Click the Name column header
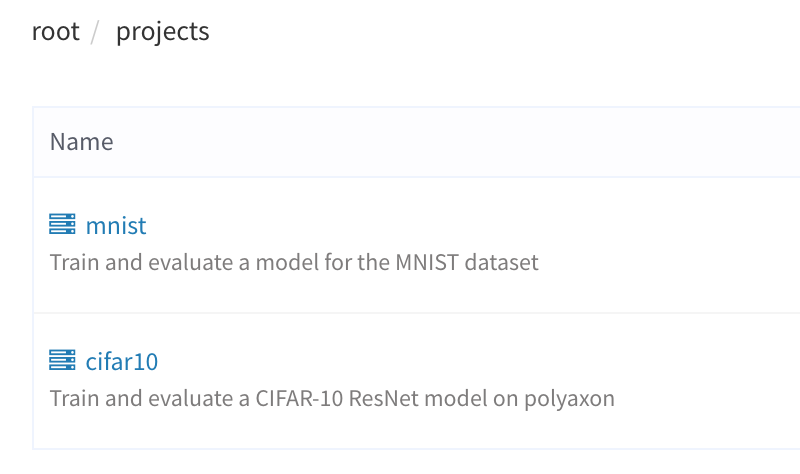Screen dimensions: 800x474 [81, 142]
